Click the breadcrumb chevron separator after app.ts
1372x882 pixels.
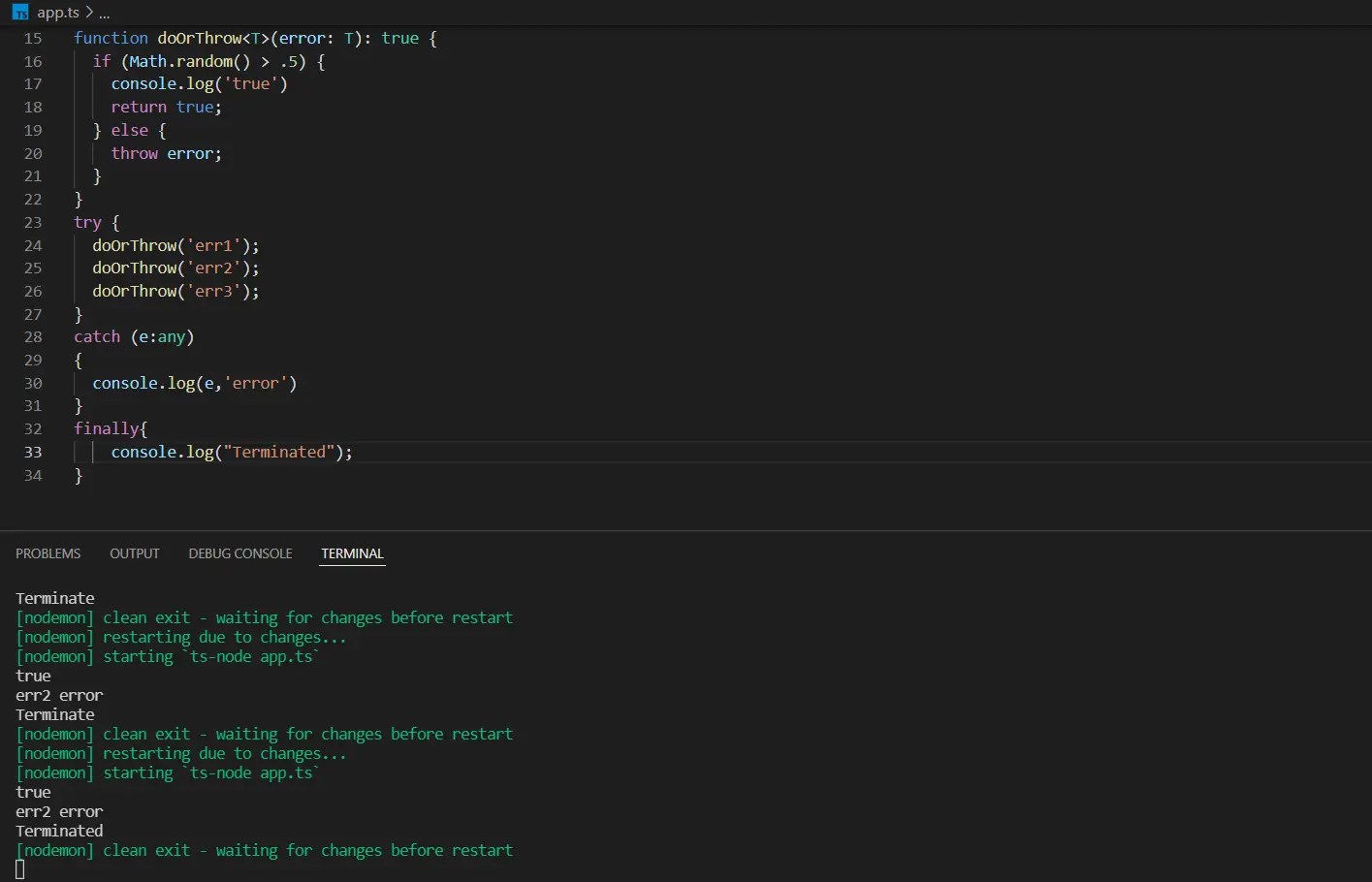tap(89, 13)
